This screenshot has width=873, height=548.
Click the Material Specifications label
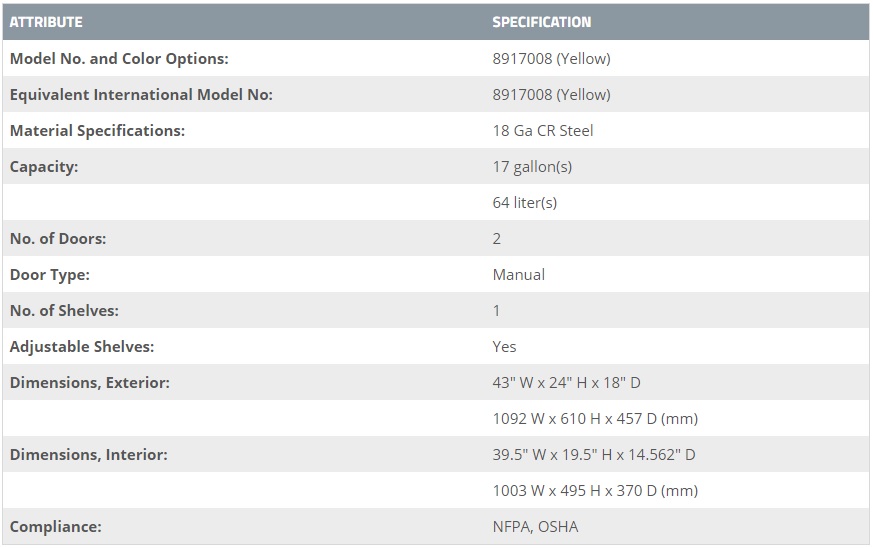(97, 130)
